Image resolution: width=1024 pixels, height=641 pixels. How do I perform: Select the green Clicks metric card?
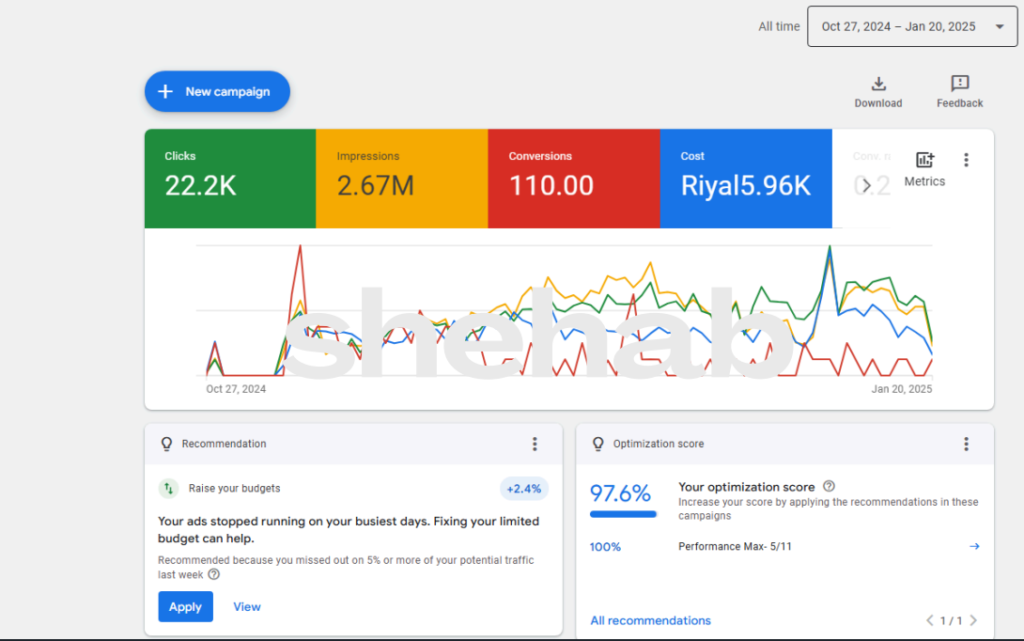click(230, 178)
